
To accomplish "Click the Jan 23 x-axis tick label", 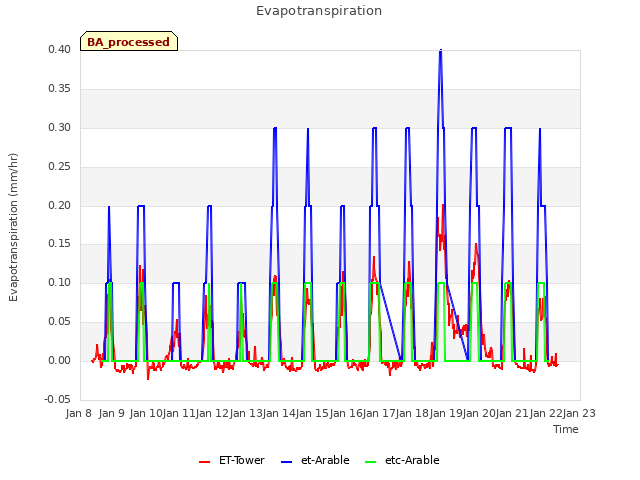I will coord(579,413).
